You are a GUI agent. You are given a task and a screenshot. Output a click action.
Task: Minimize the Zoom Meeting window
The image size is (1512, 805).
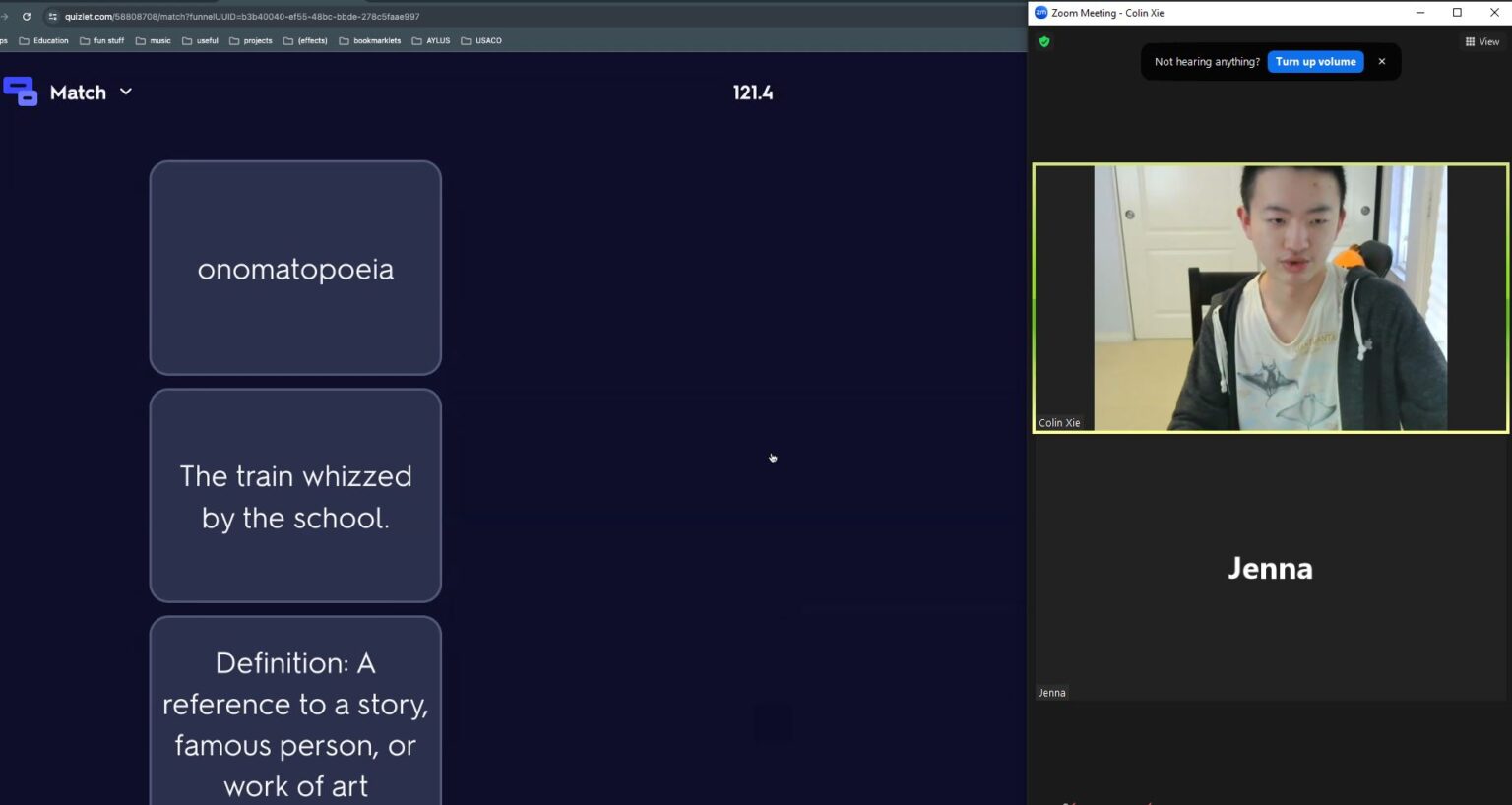click(x=1420, y=13)
